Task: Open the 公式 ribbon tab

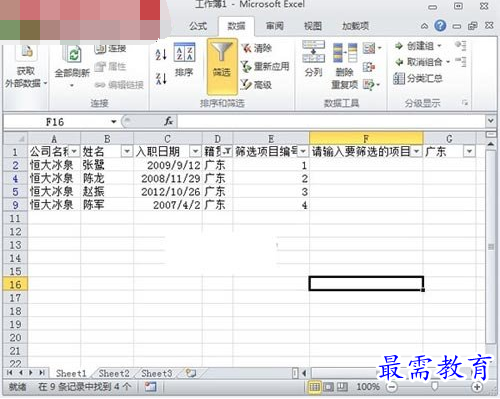Action: 198,26
